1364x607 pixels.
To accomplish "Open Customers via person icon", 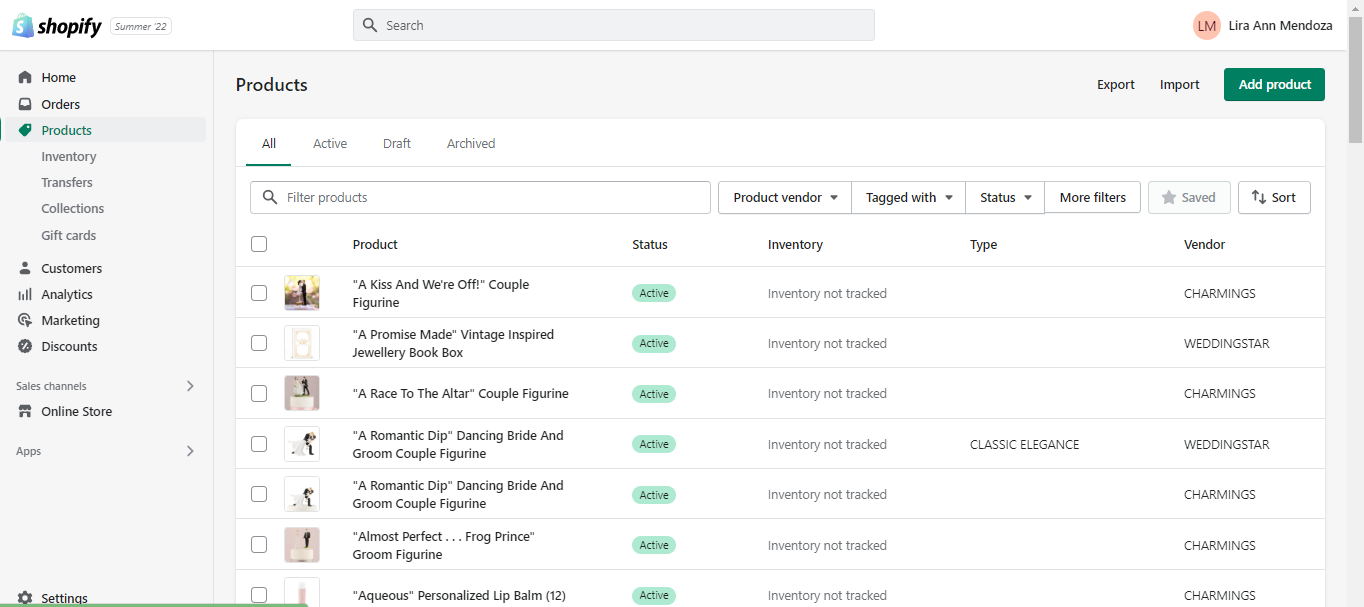I will click(x=25, y=268).
